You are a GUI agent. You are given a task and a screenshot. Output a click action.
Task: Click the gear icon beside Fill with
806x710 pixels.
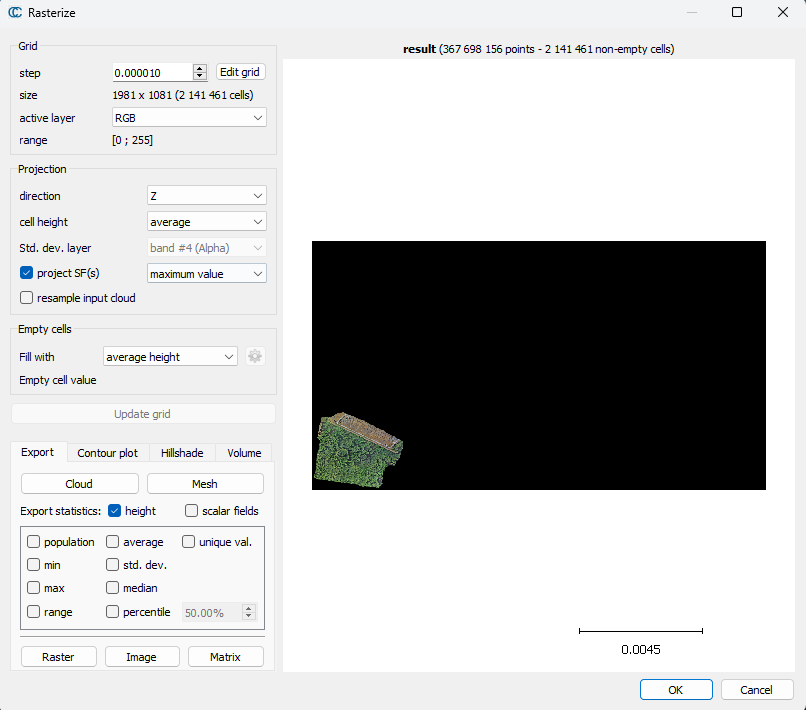pyautogui.click(x=255, y=356)
